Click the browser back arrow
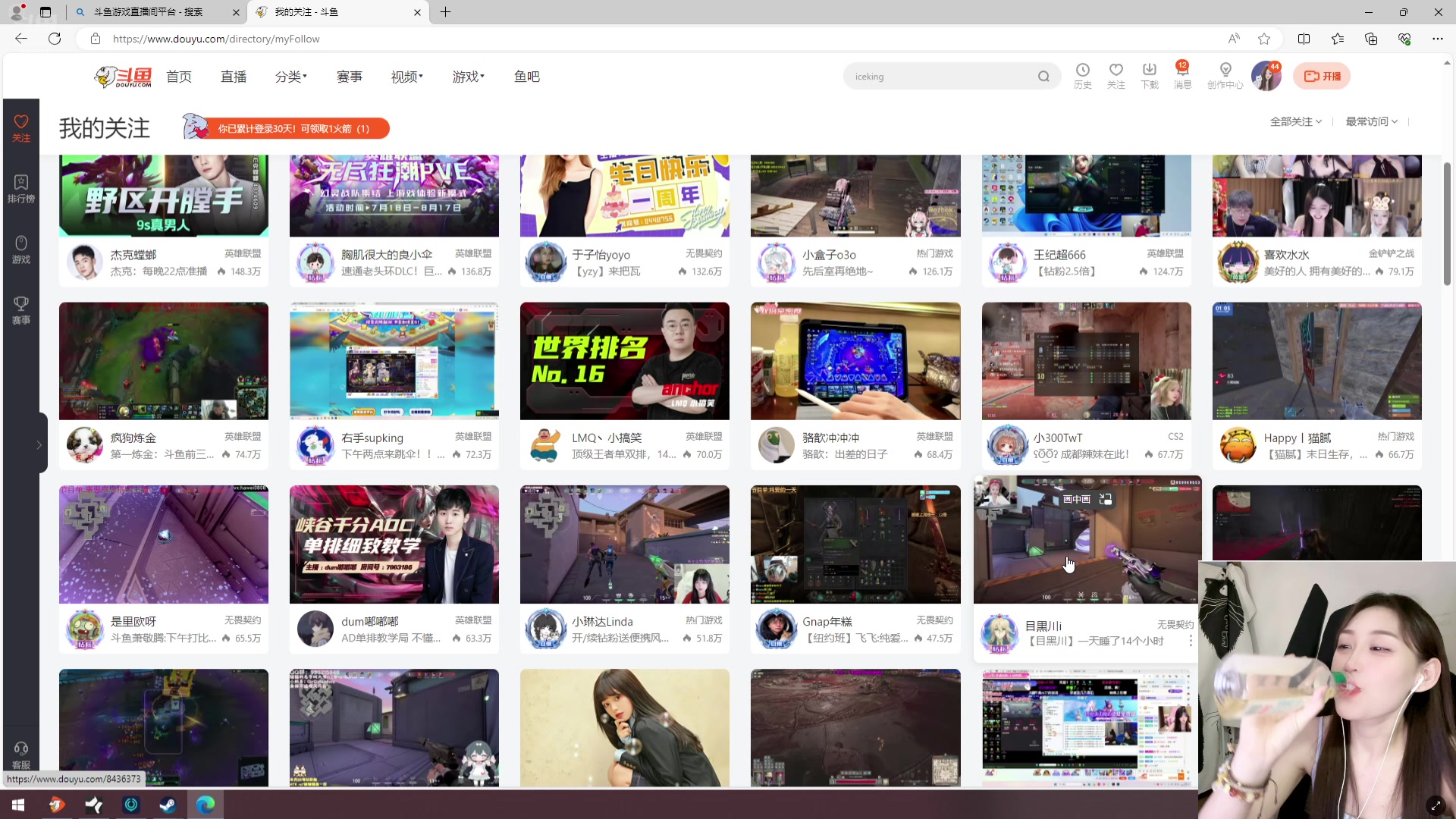The image size is (1456, 819). (x=21, y=39)
